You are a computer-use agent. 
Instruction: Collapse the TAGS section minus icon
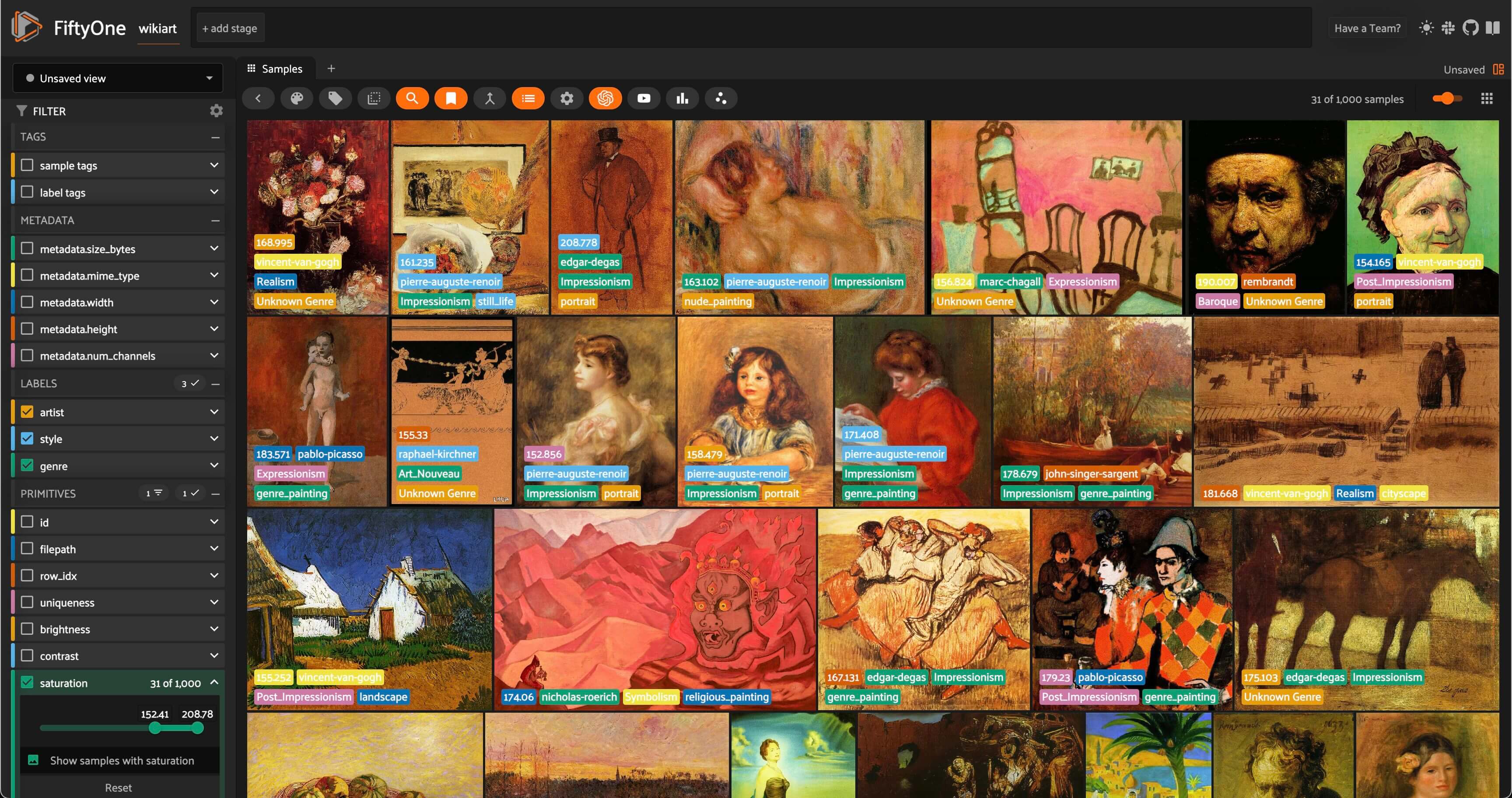(215, 136)
